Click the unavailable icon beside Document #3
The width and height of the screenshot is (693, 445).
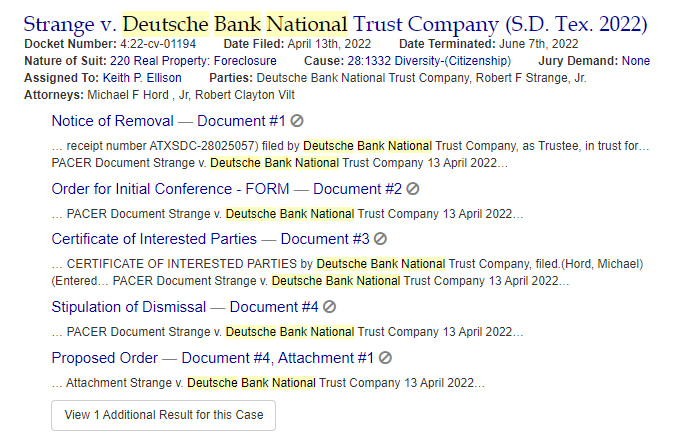pyautogui.click(x=380, y=239)
